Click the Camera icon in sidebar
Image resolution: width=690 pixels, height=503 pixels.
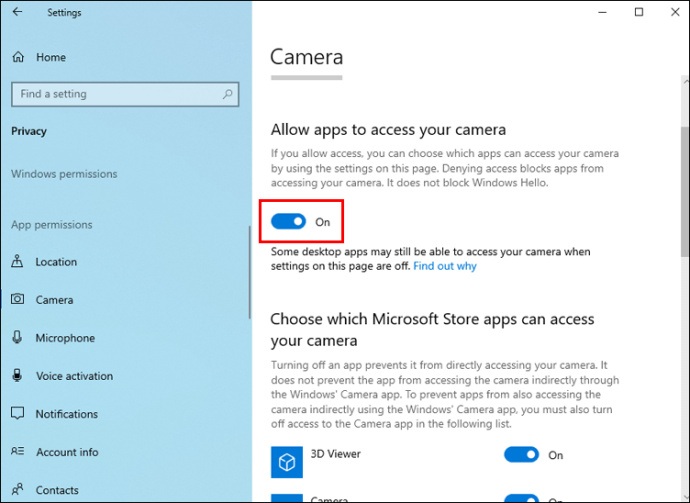click(17, 299)
